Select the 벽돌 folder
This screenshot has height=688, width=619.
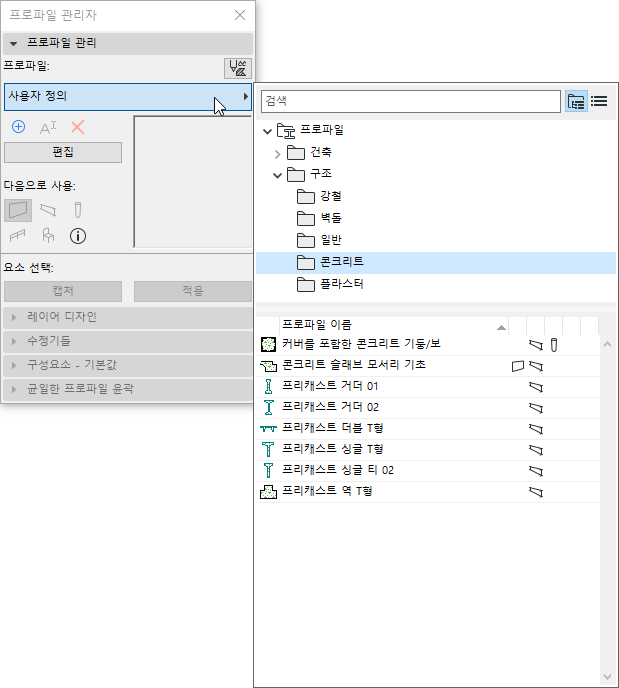tap(331, 218)
